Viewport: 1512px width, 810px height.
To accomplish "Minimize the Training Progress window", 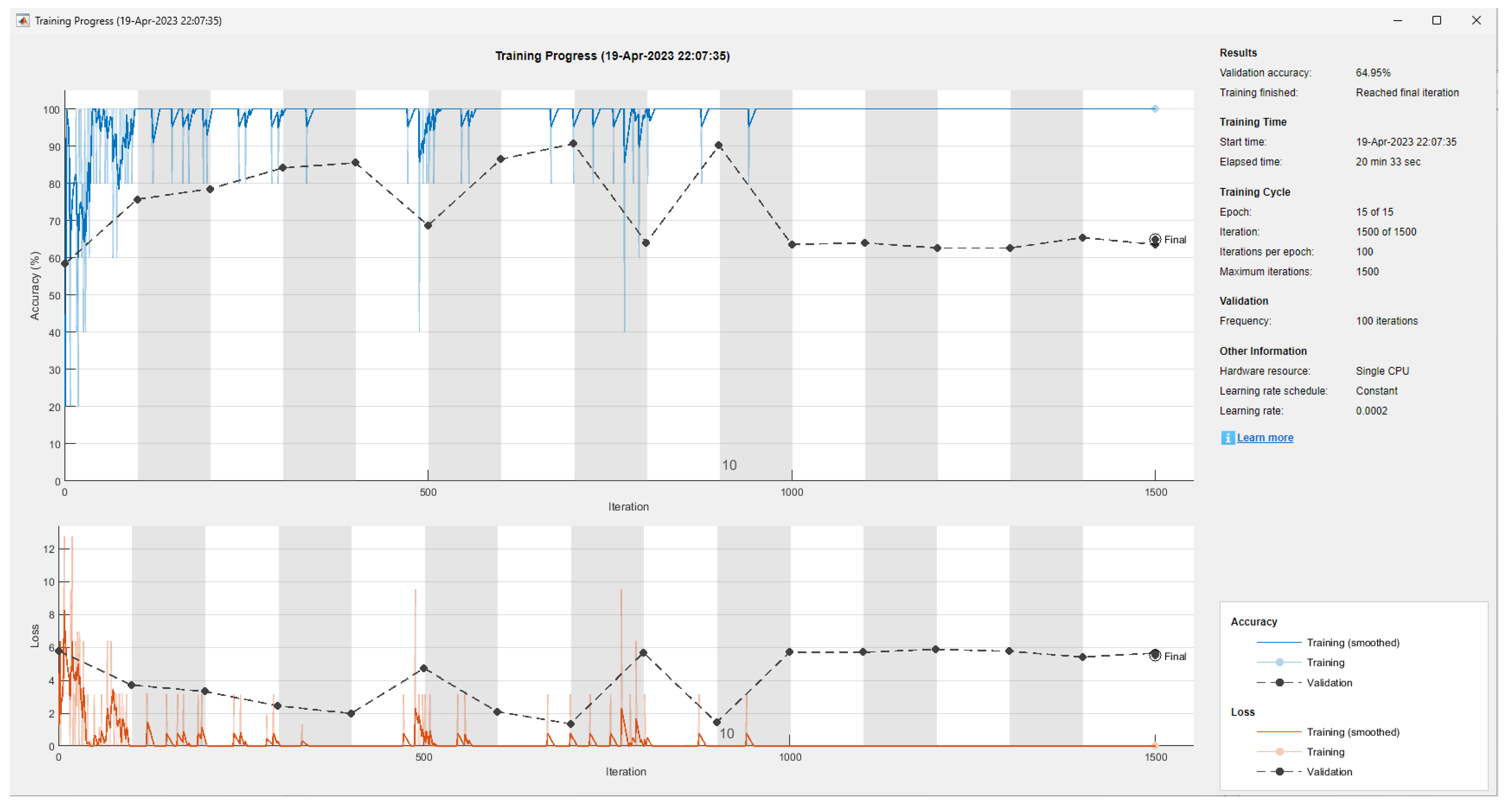I will (x=1398, y=21).
